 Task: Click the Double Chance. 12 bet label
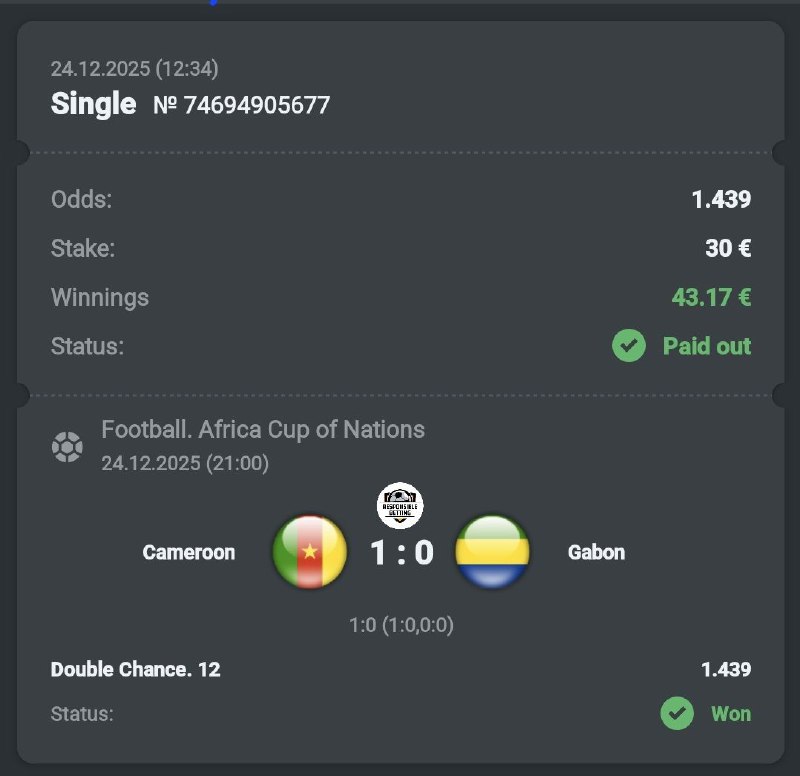136,669
